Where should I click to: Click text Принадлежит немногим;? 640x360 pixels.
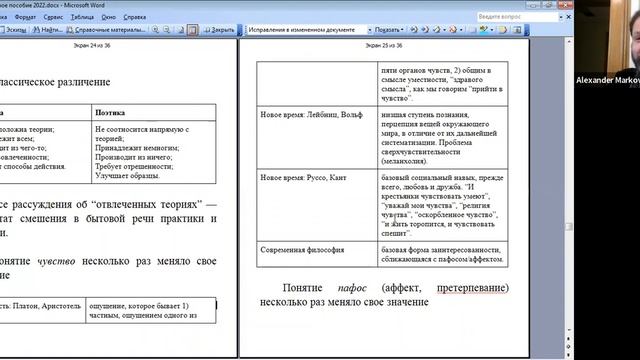[137, 148]
